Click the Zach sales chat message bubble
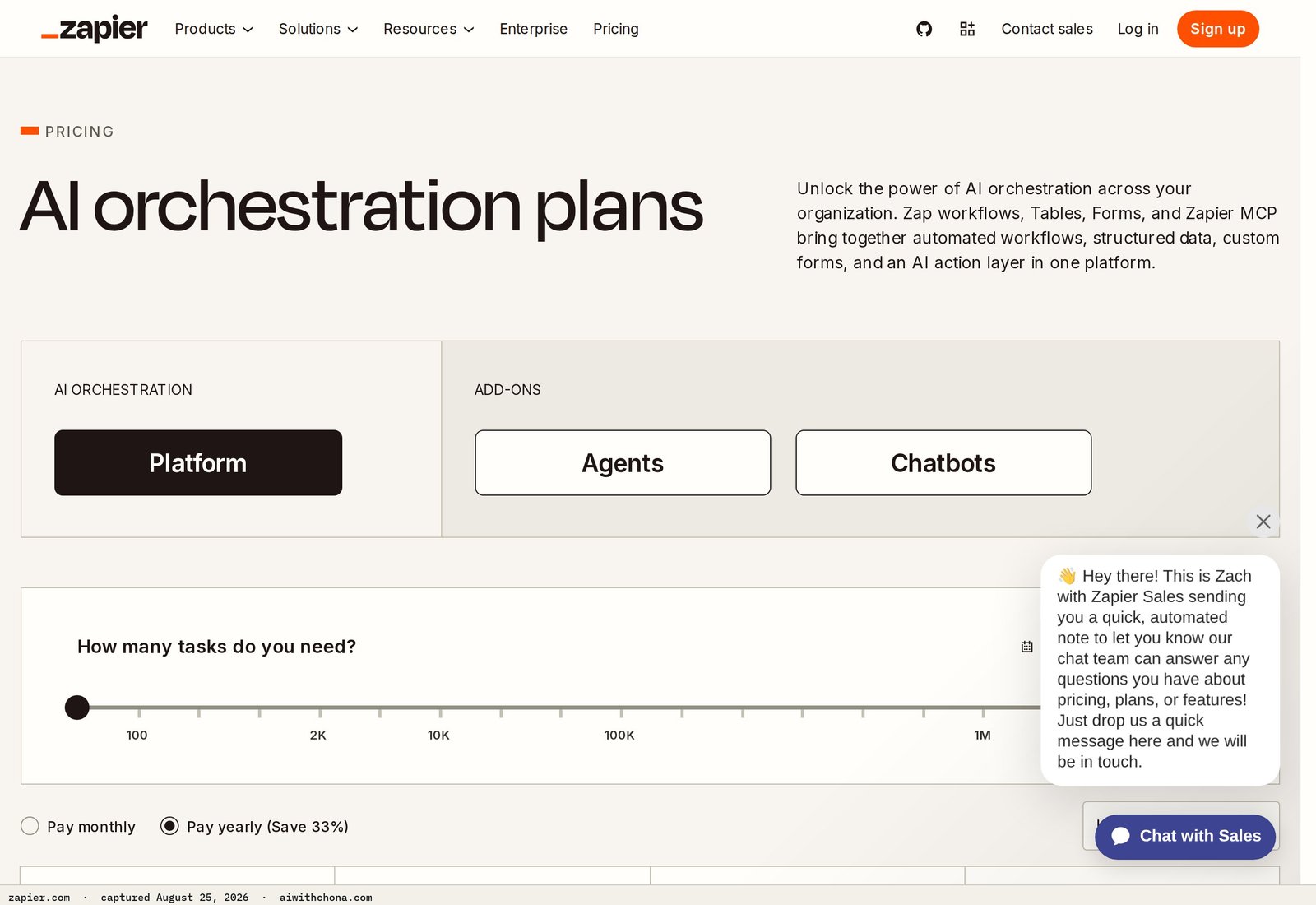 pyautogui.click(x=1160, y=669)
